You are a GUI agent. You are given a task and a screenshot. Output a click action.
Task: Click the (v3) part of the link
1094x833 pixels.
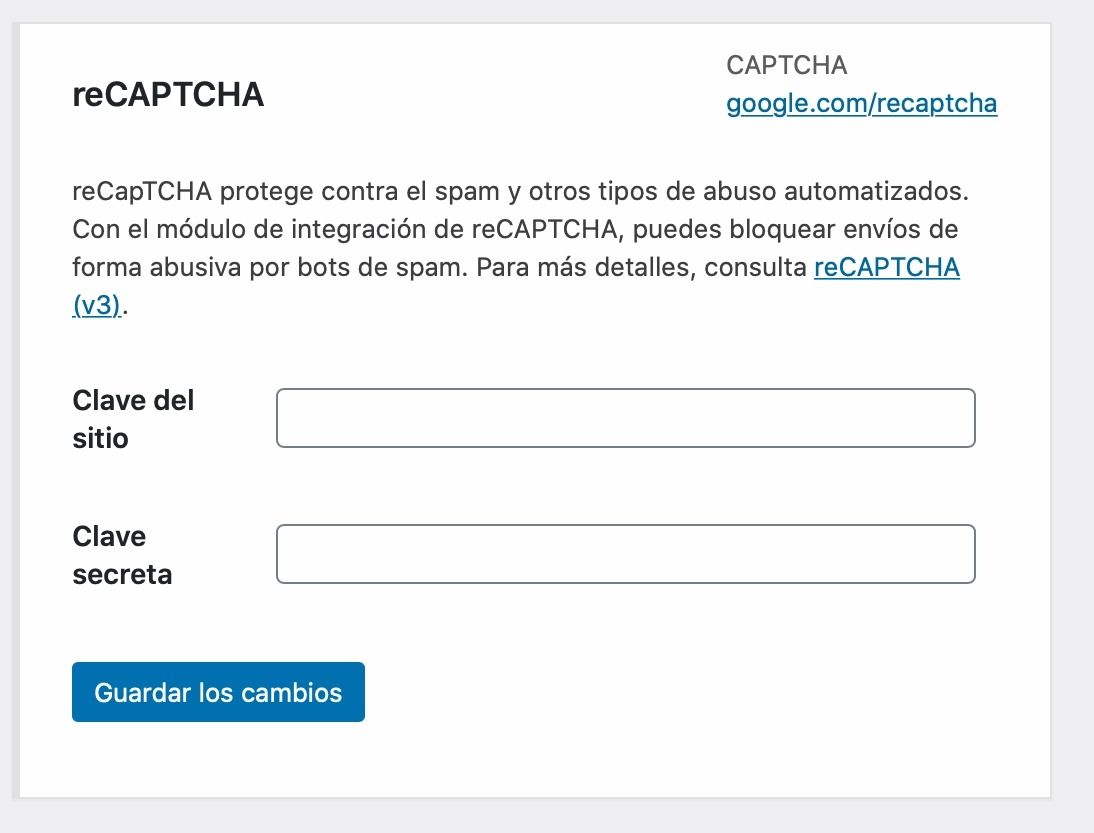(x=97, y=306)
